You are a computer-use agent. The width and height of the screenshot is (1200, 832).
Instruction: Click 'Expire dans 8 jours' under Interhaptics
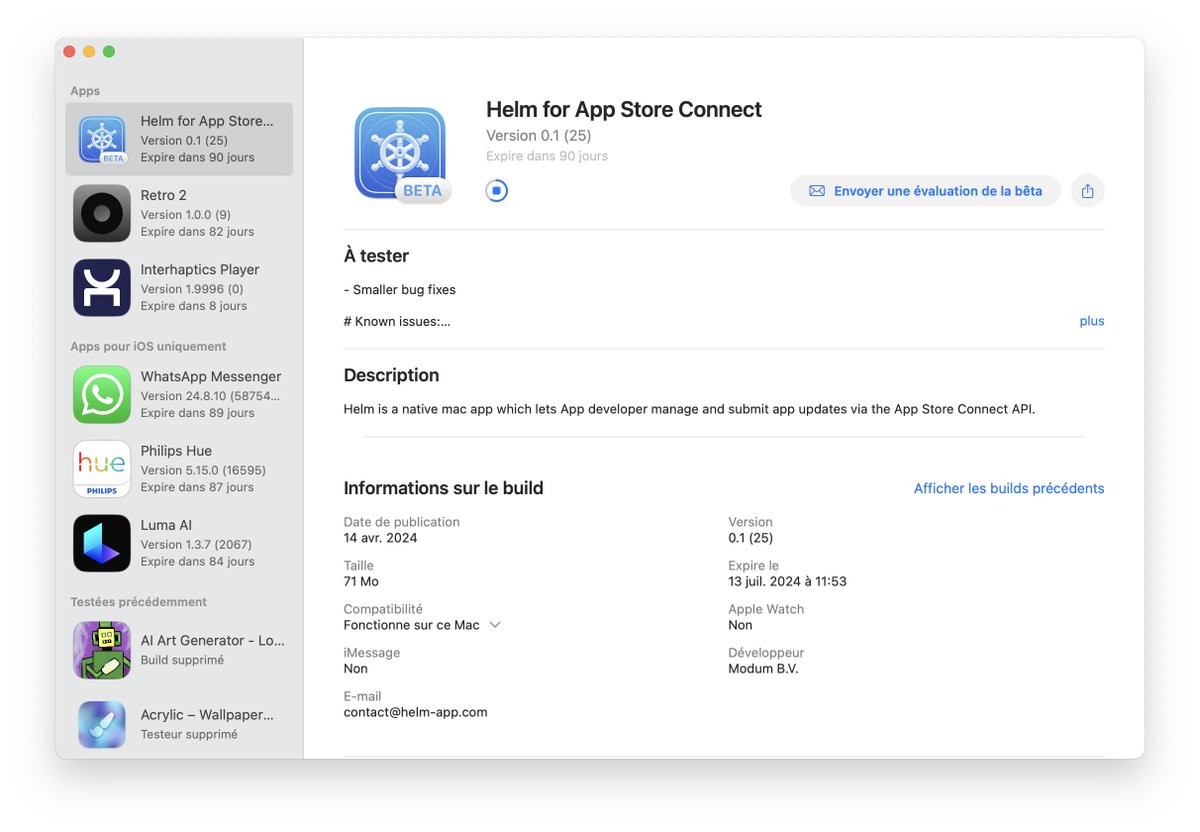[194, 306]
